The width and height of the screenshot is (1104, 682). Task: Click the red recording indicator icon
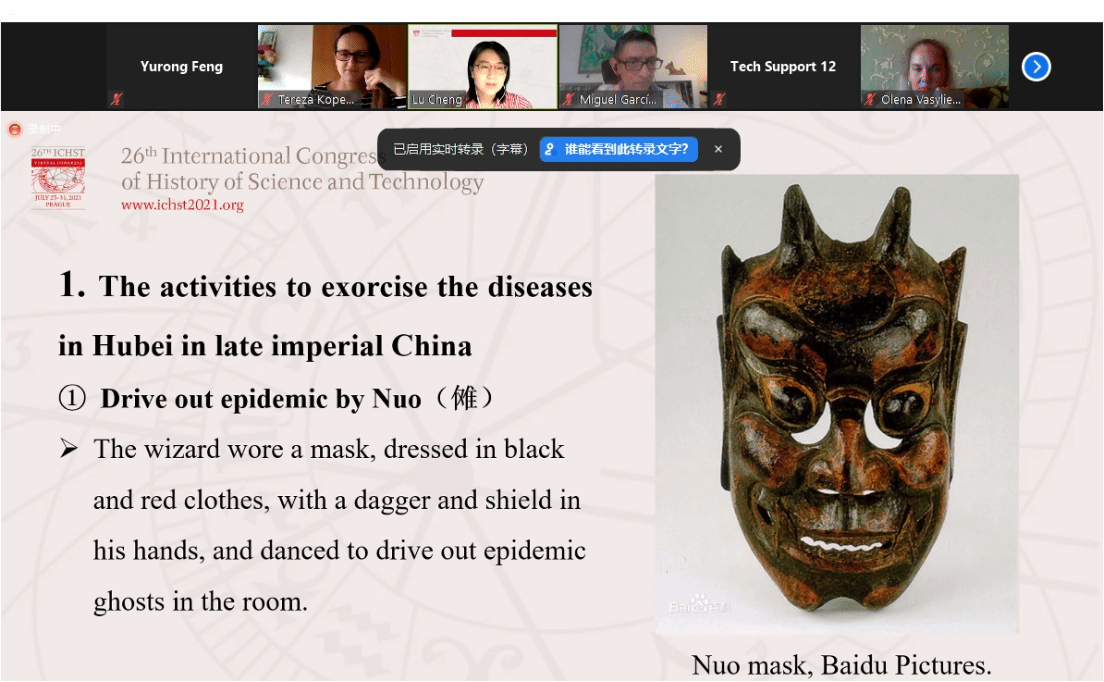click(14, 129)
